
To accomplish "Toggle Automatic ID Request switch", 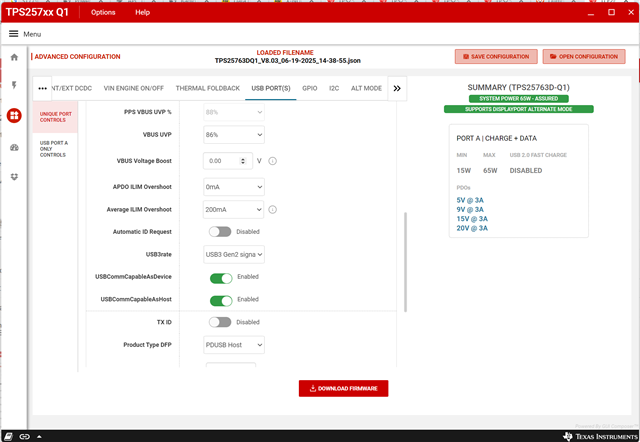I will coord(220,232).
